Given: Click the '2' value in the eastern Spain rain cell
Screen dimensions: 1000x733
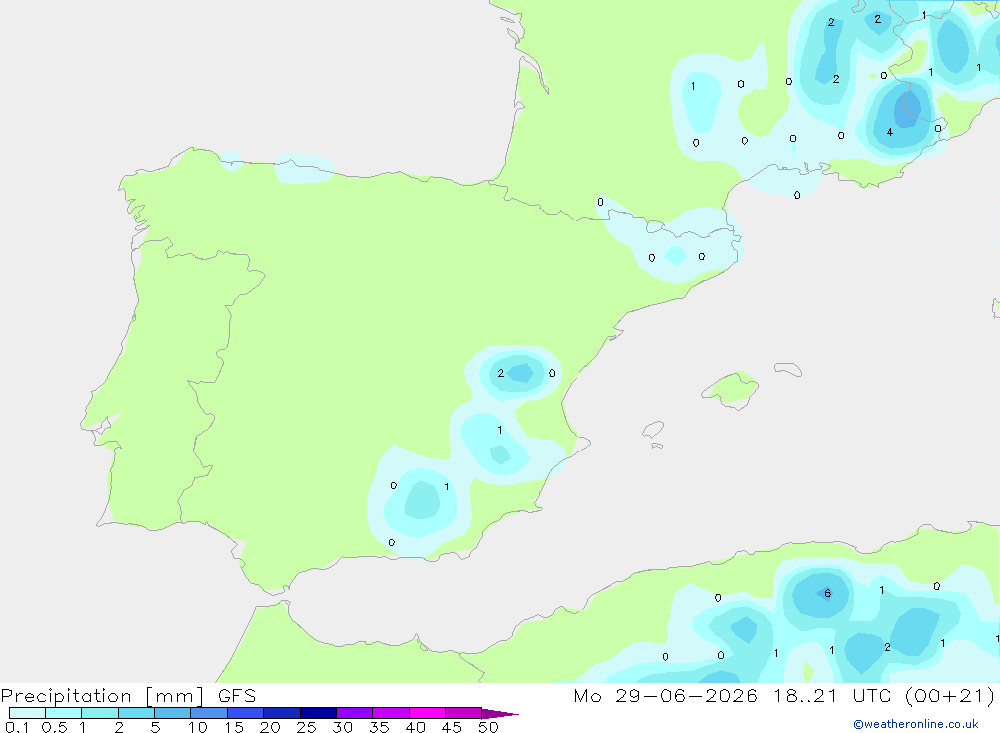Looking at the screenshot, I should click(501, 373).
